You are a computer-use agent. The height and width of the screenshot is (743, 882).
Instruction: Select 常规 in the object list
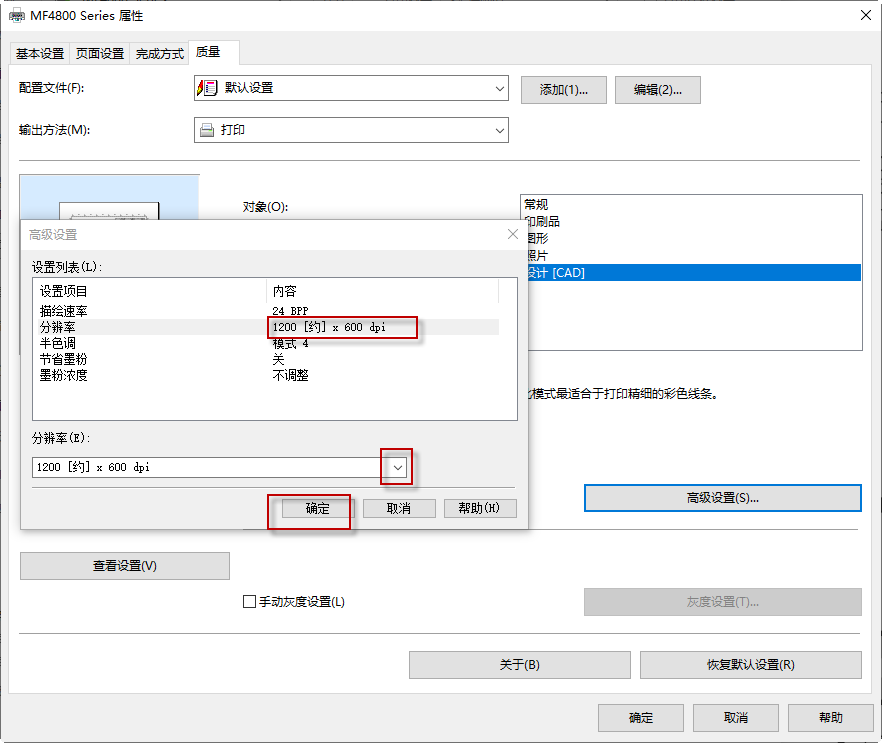(691, 204)
